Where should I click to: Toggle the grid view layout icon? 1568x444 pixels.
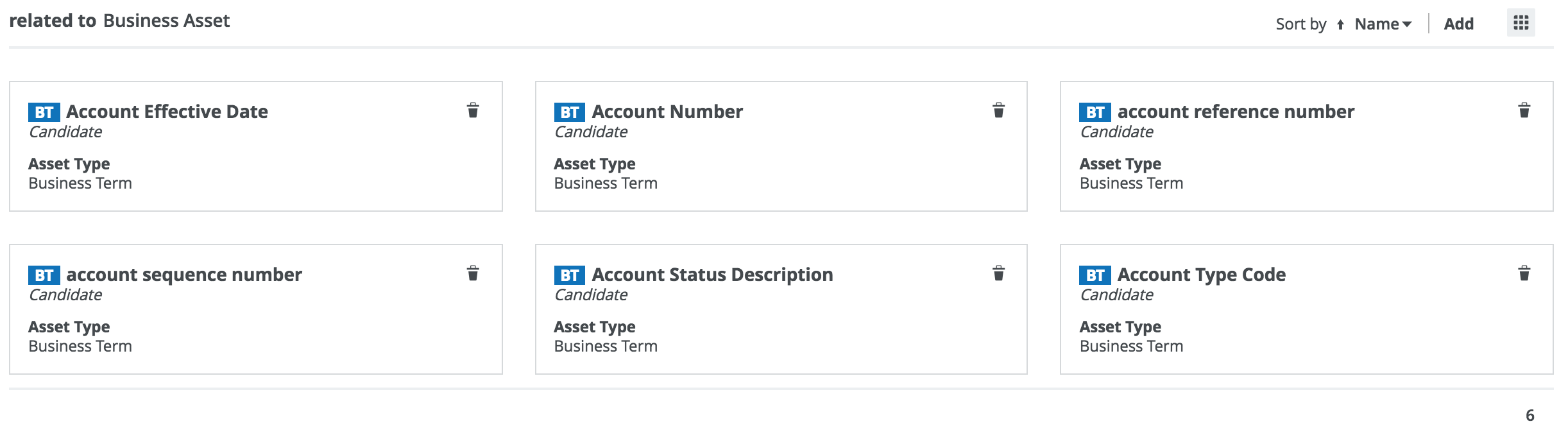[1521, 24]
